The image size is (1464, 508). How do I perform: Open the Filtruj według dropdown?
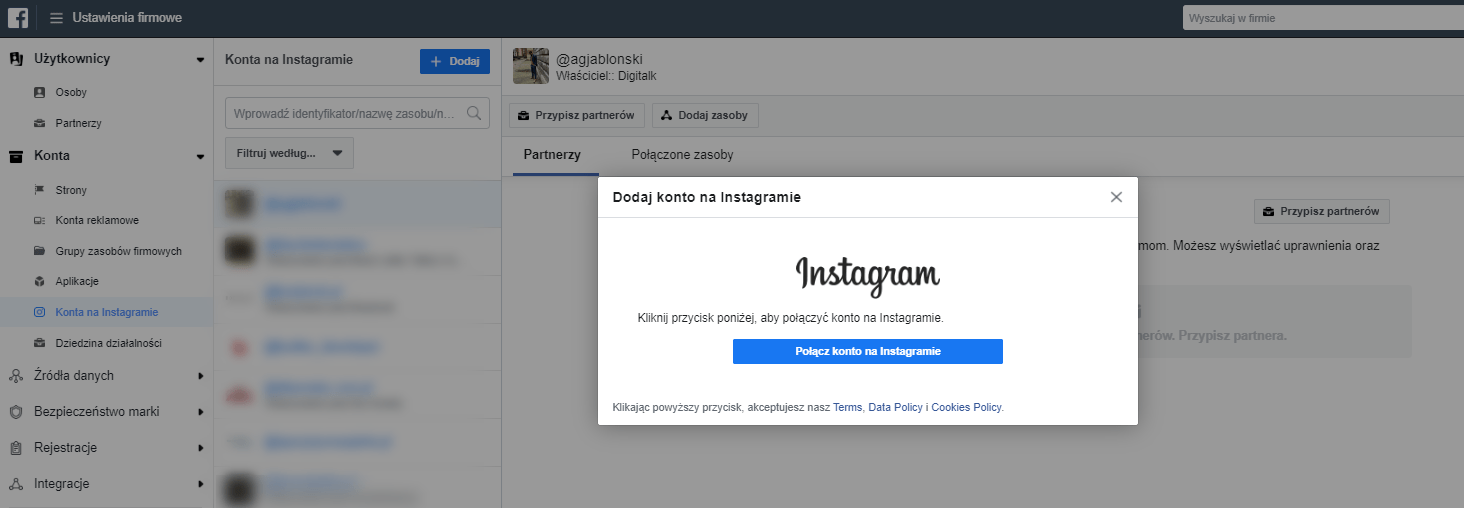point(289,153)
